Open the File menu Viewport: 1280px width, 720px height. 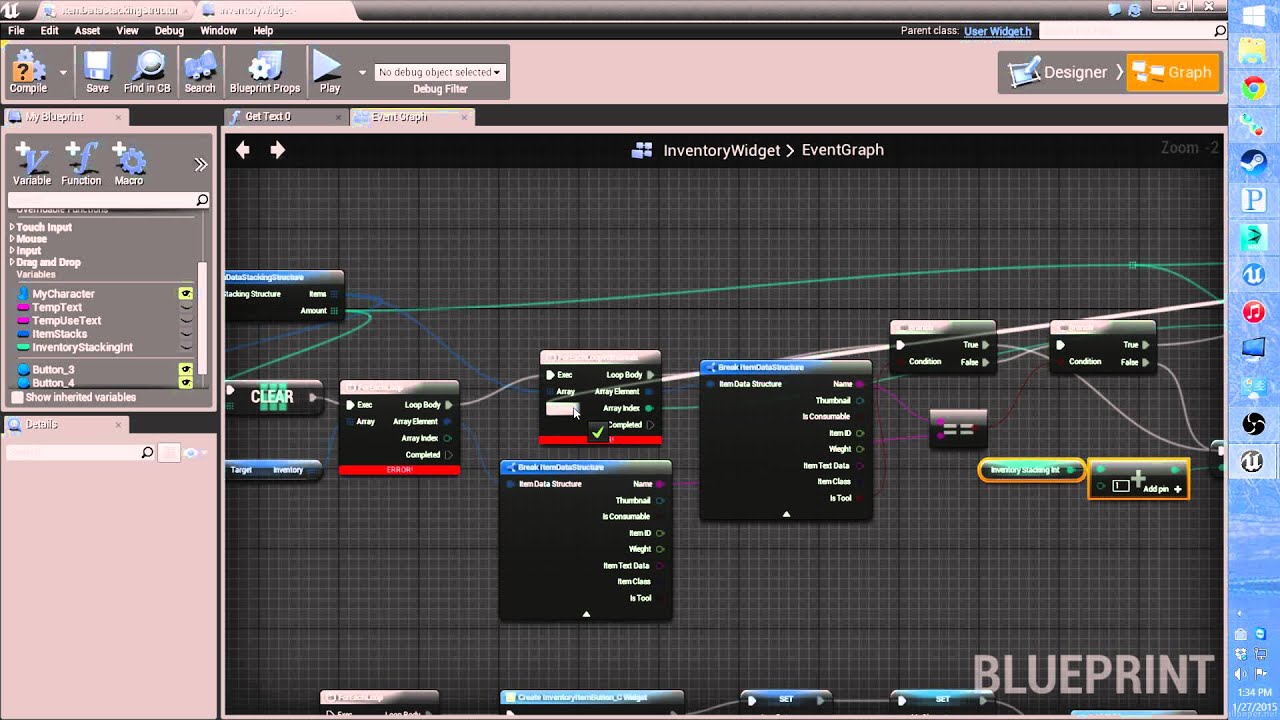(17, 31)
